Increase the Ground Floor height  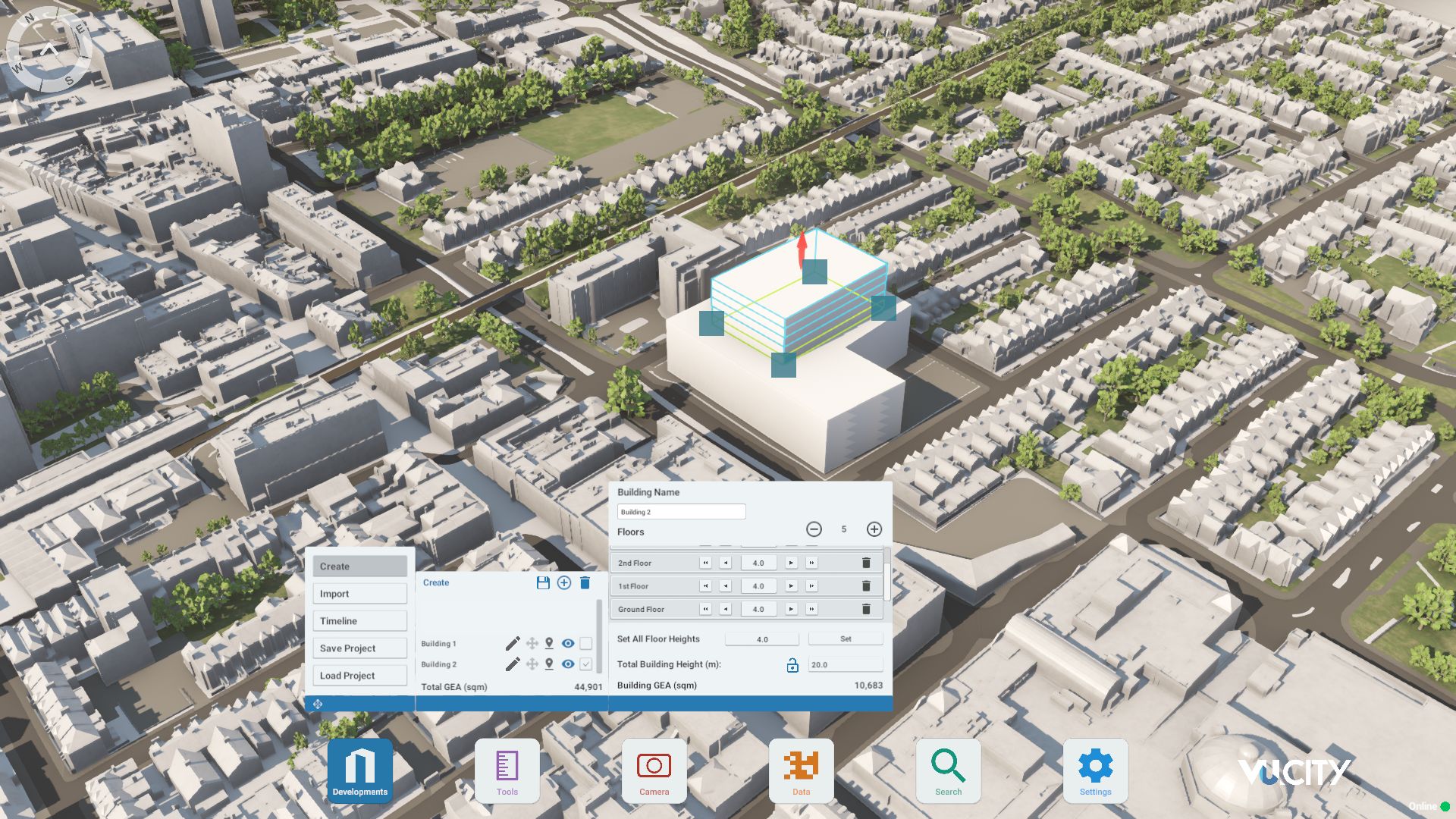tap(792, 609)
